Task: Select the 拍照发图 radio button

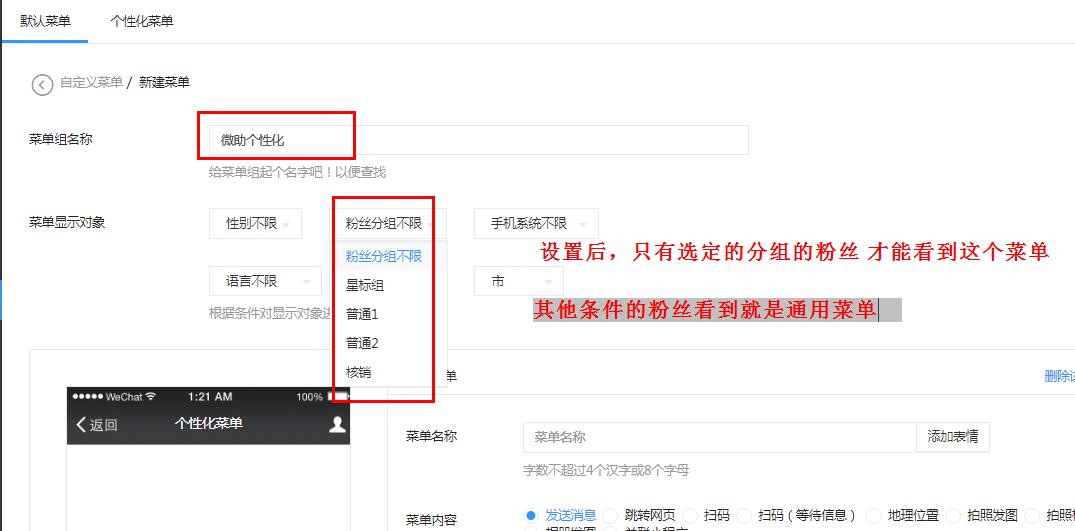Action: 953,515
